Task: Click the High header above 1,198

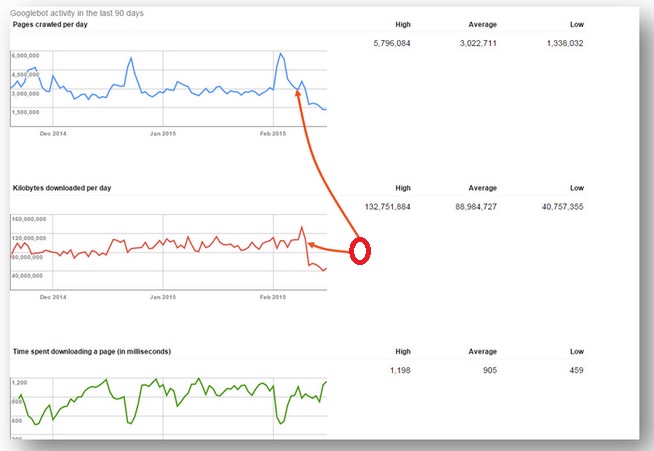Action: tap(403, 351)
